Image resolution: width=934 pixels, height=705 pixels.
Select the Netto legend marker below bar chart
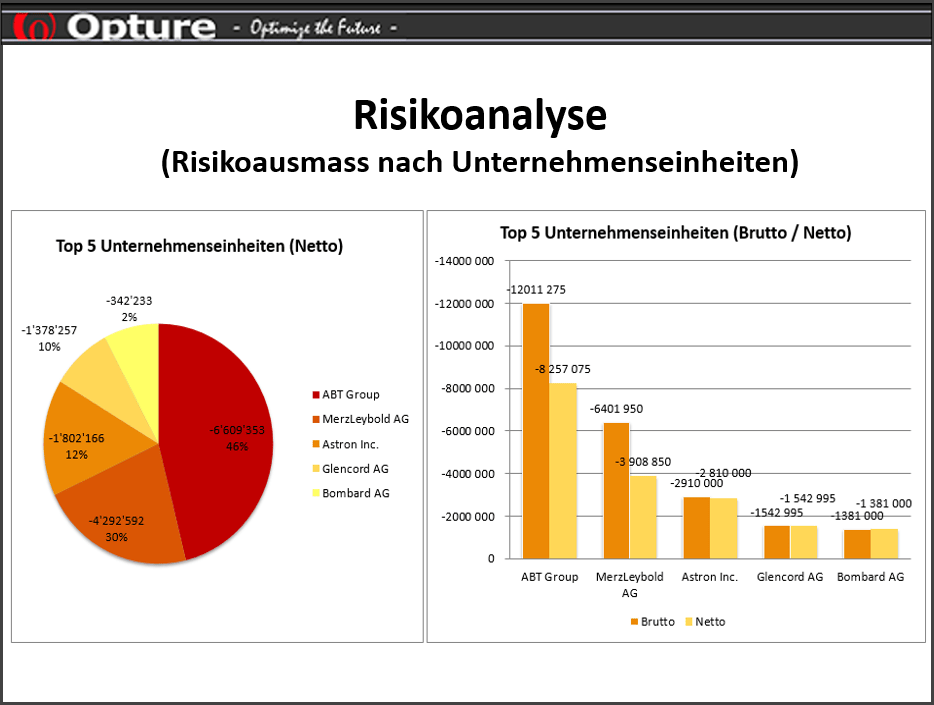coord(688,622)
